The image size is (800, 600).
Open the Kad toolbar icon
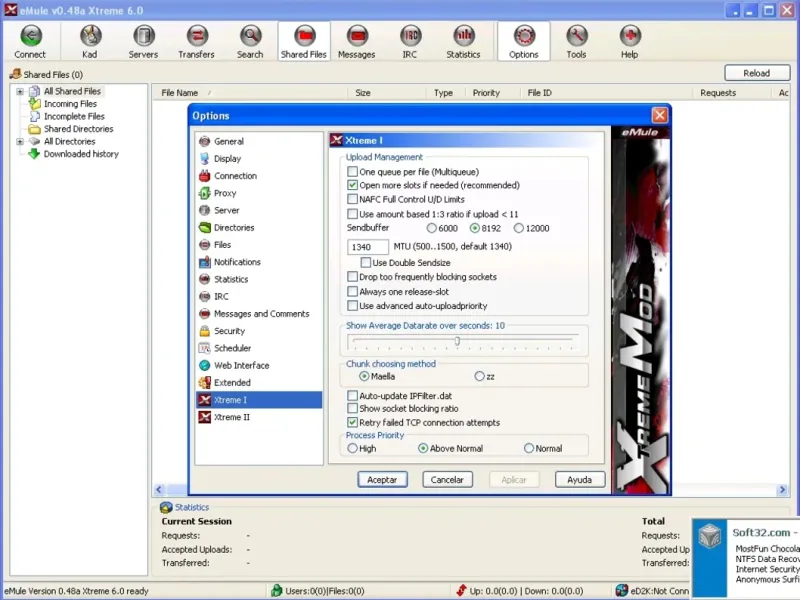[90, 36]
